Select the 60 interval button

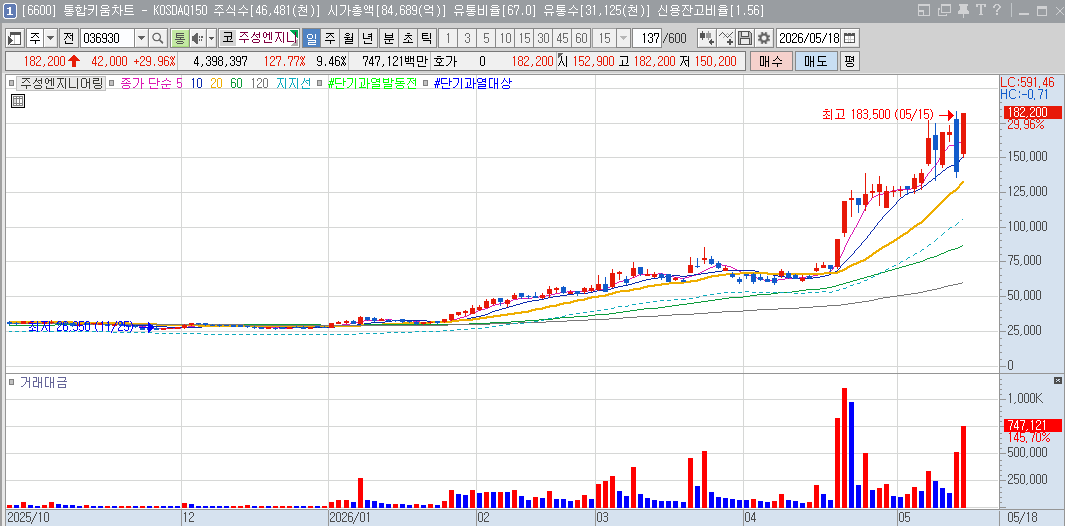click(581, 37)
